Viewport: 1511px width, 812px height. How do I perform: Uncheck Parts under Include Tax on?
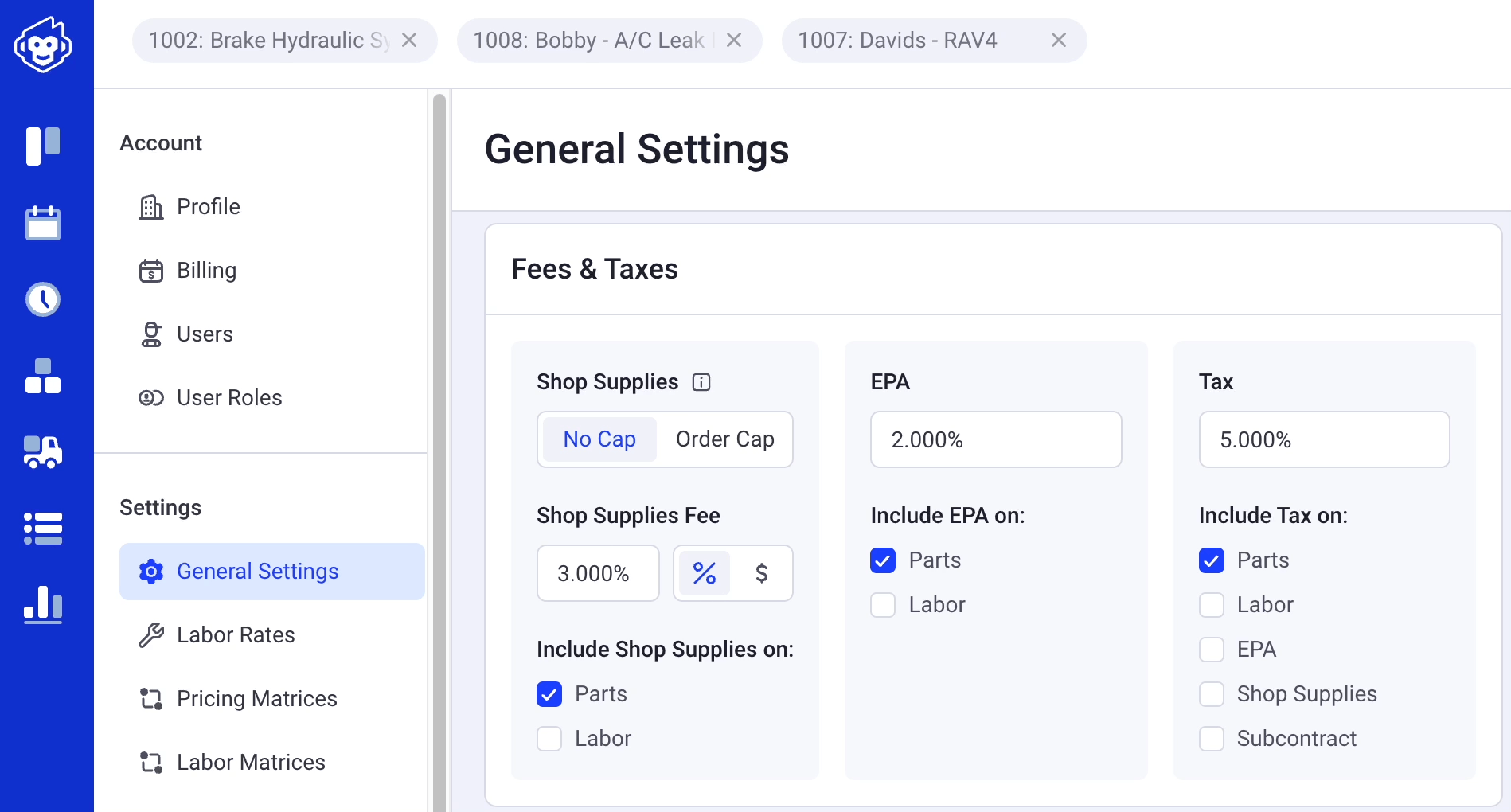tap(1212, 560)
